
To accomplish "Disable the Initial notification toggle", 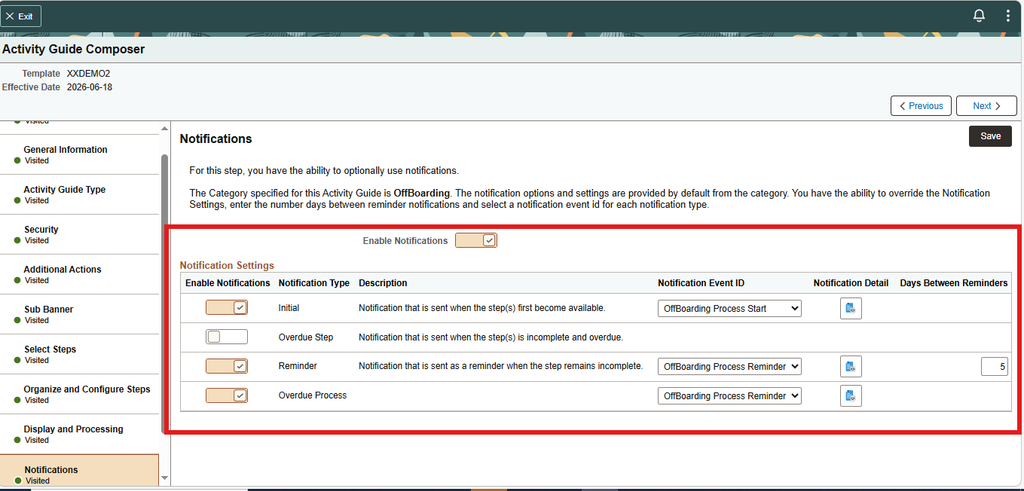I will click(x=227, y=308).
